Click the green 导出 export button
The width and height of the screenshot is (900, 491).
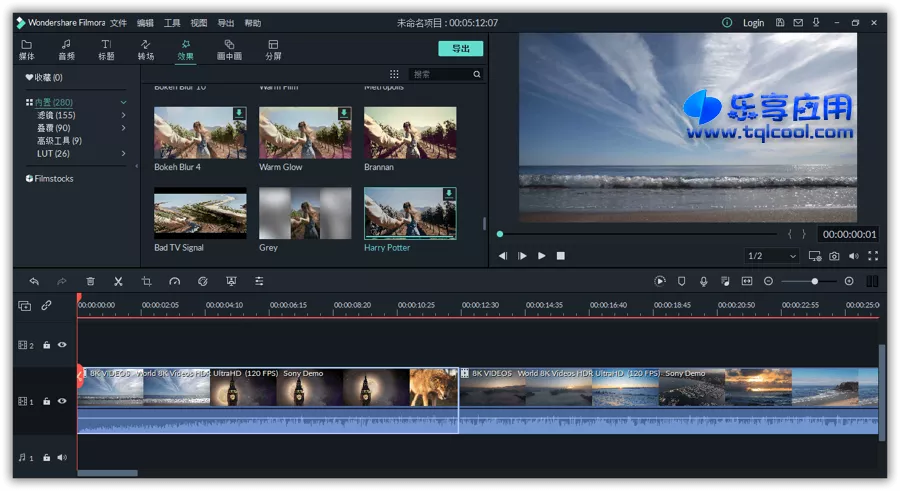pyautogui.click(x=460, y=48)
